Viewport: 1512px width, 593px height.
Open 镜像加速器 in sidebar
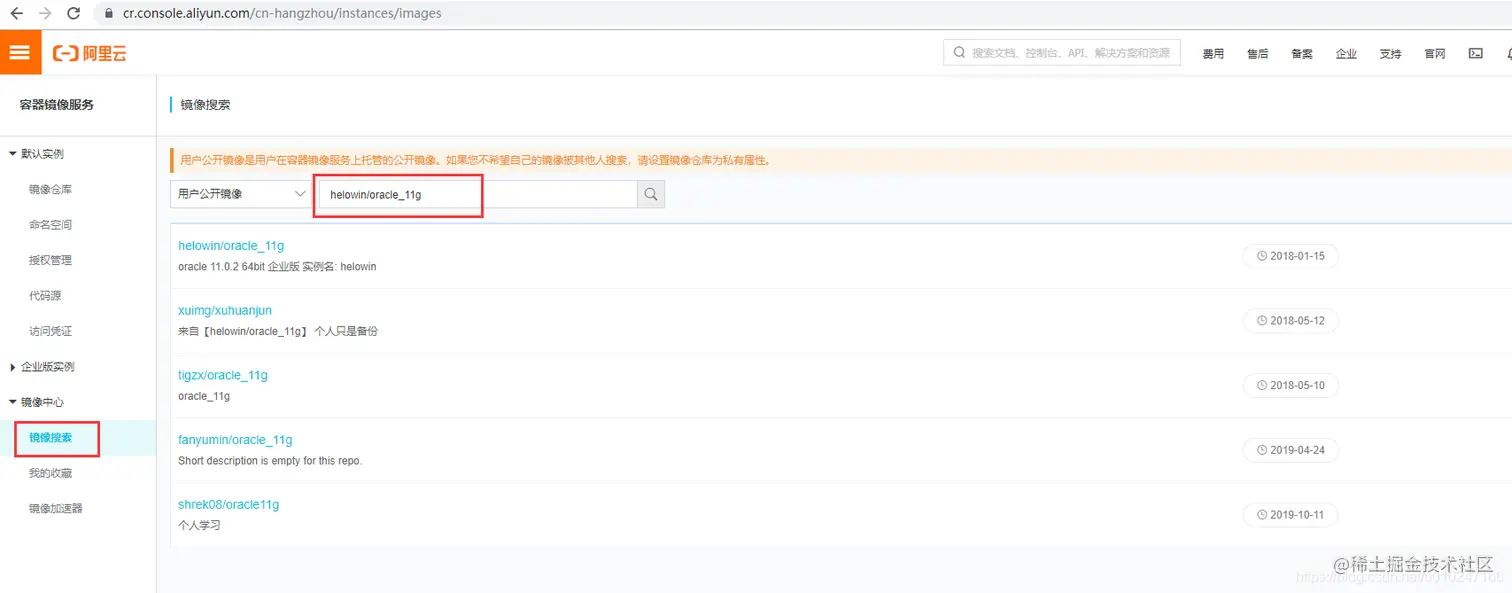tap(56, 508)
